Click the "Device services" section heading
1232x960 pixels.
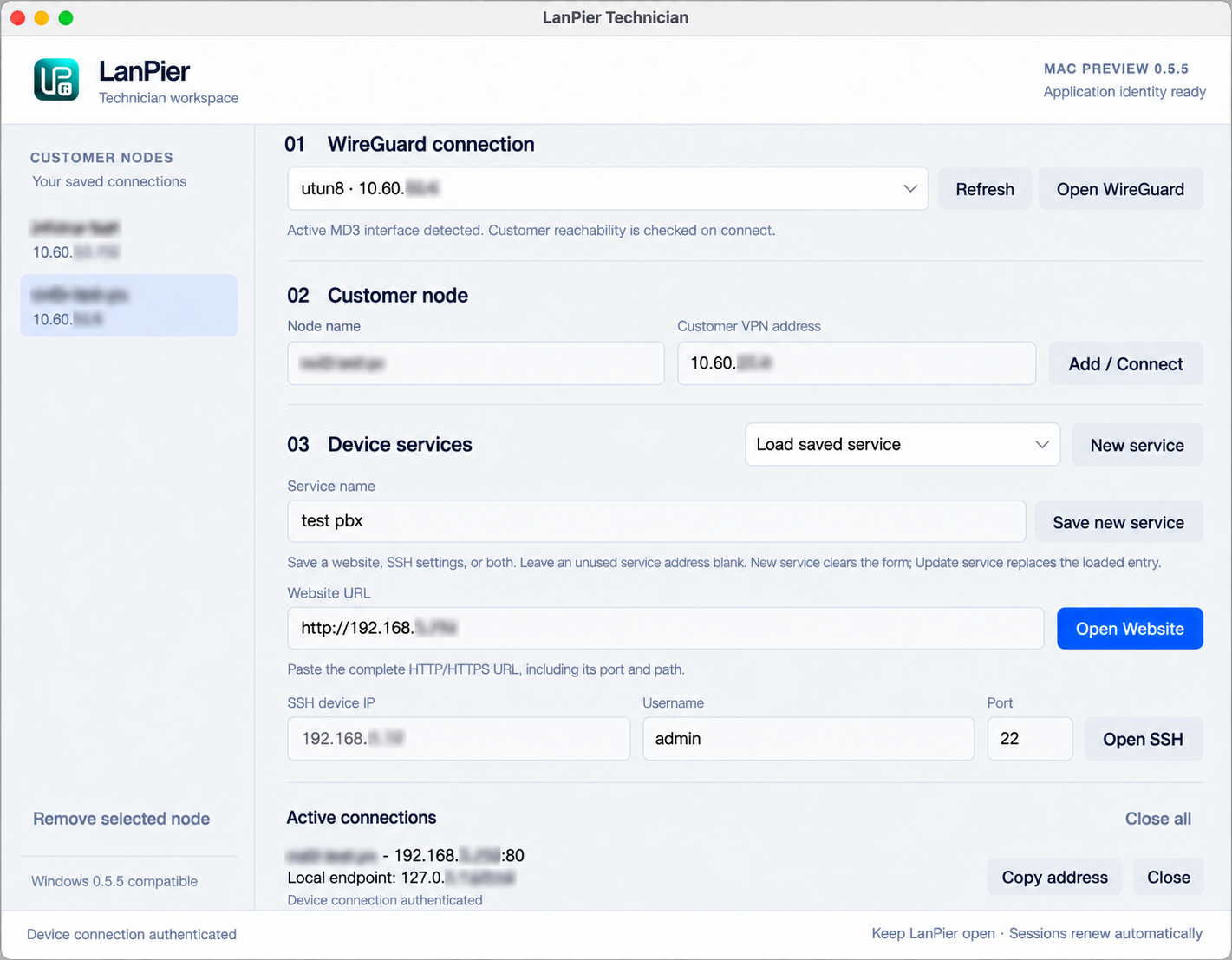coord(400,445)
